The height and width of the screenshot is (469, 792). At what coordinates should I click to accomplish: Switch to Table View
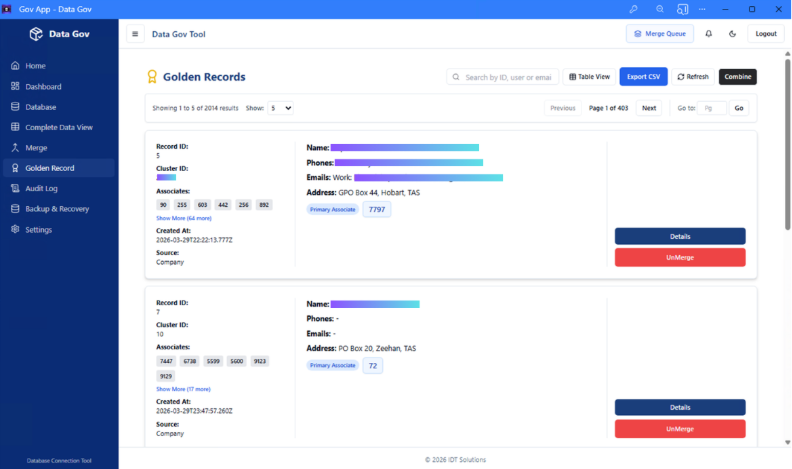point(589,77)
